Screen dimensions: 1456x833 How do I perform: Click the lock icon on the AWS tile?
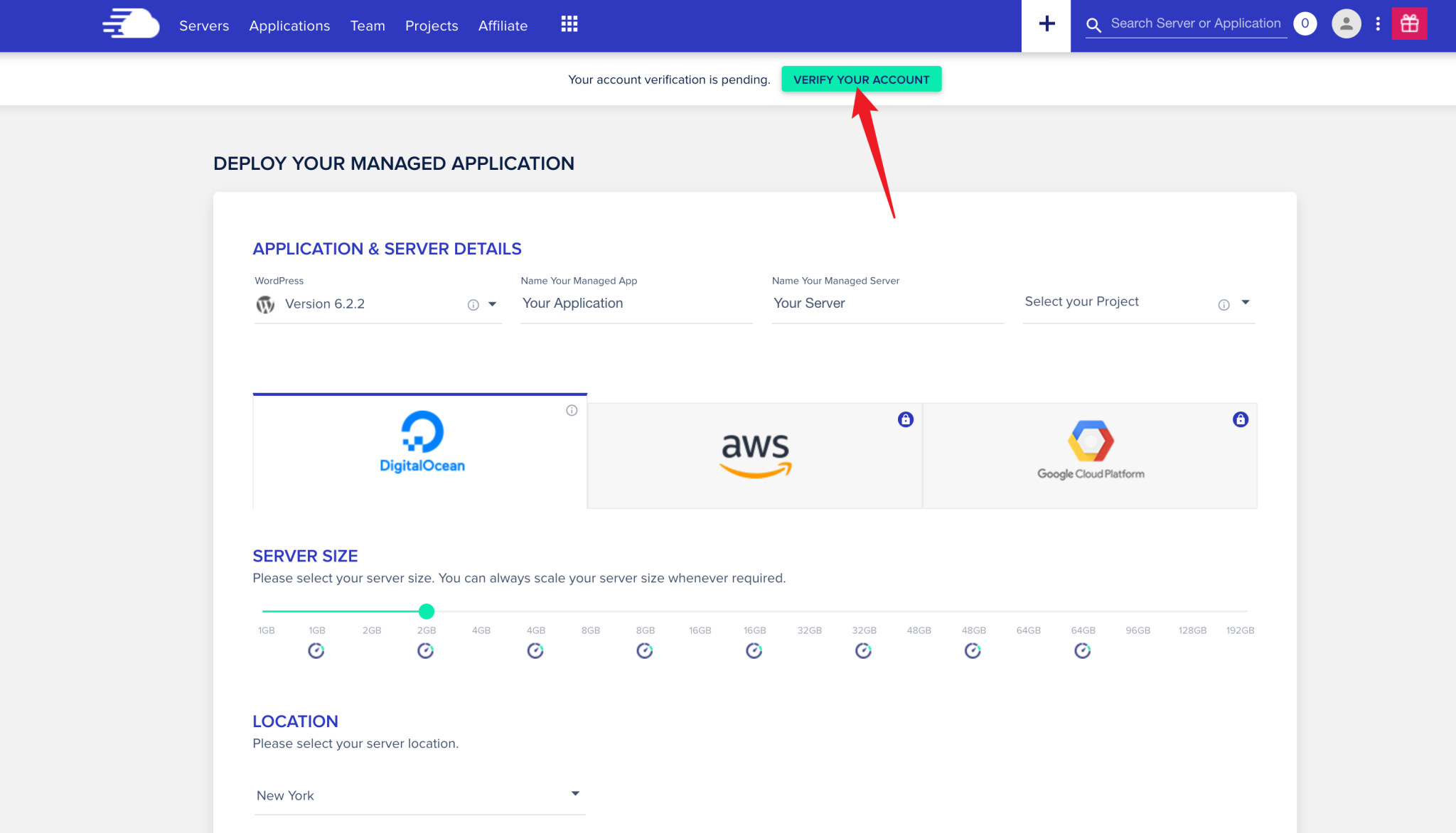(905, 419)
